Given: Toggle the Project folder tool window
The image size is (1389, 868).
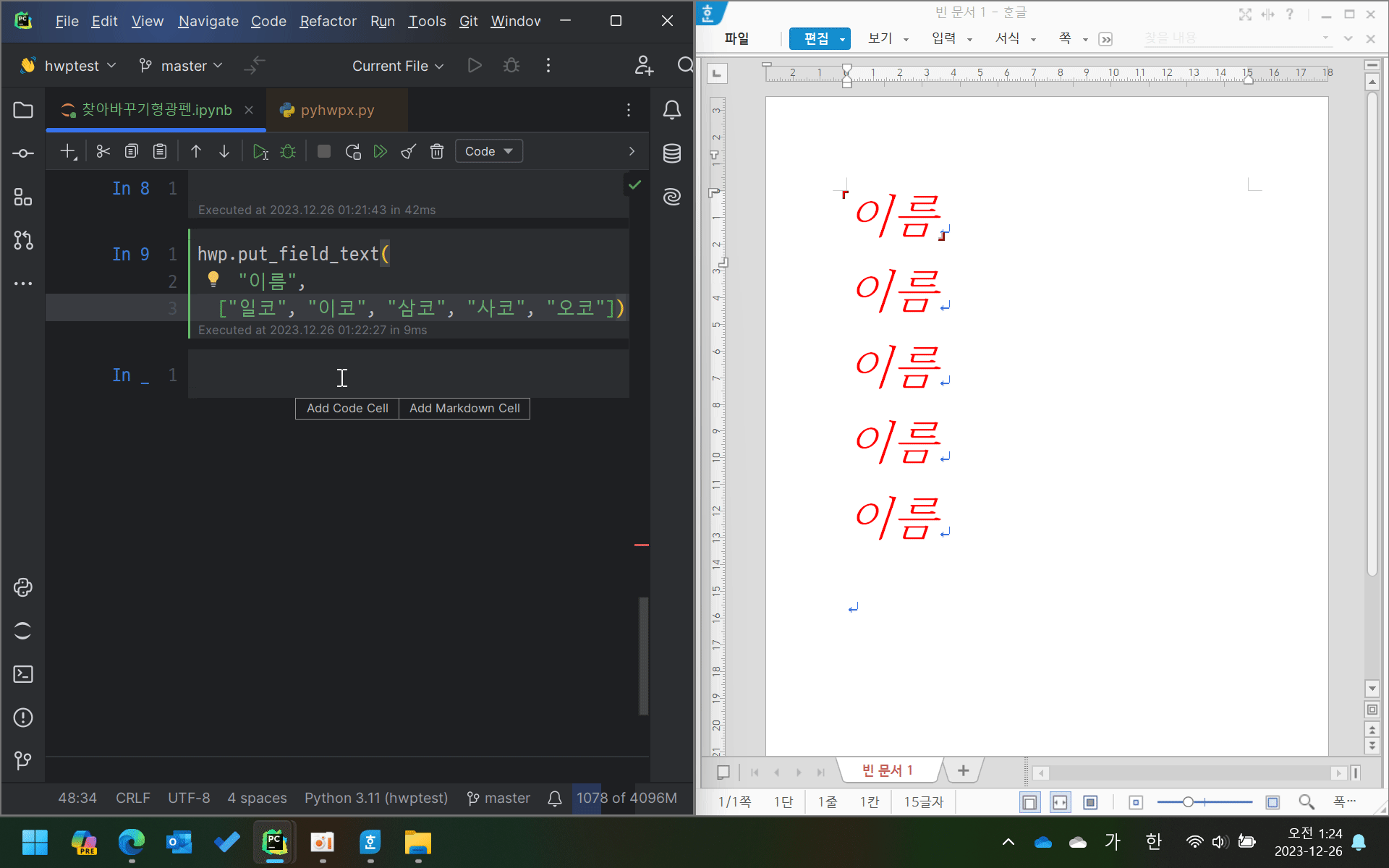Looking at the screenshot, I should 22,110.
